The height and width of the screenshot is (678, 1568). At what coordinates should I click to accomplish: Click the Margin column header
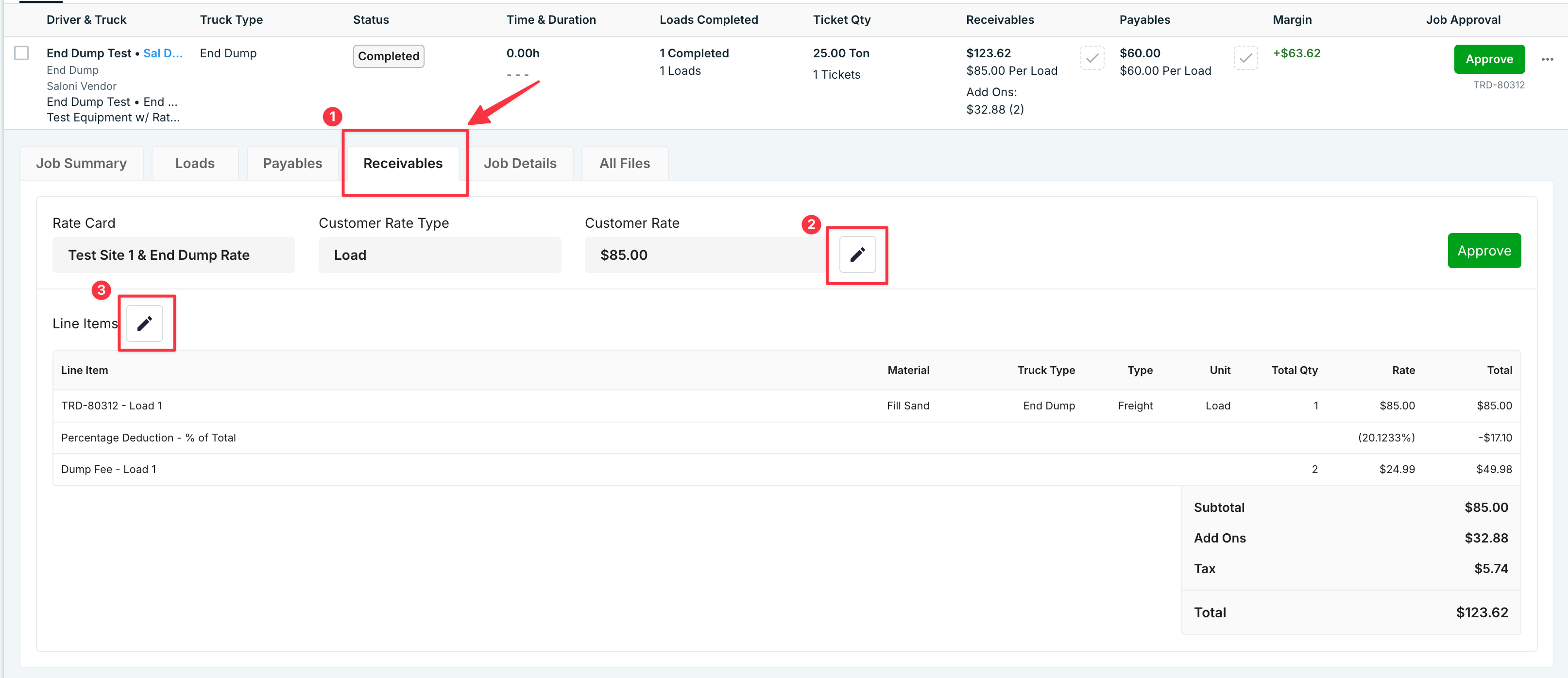(1292, 19)
